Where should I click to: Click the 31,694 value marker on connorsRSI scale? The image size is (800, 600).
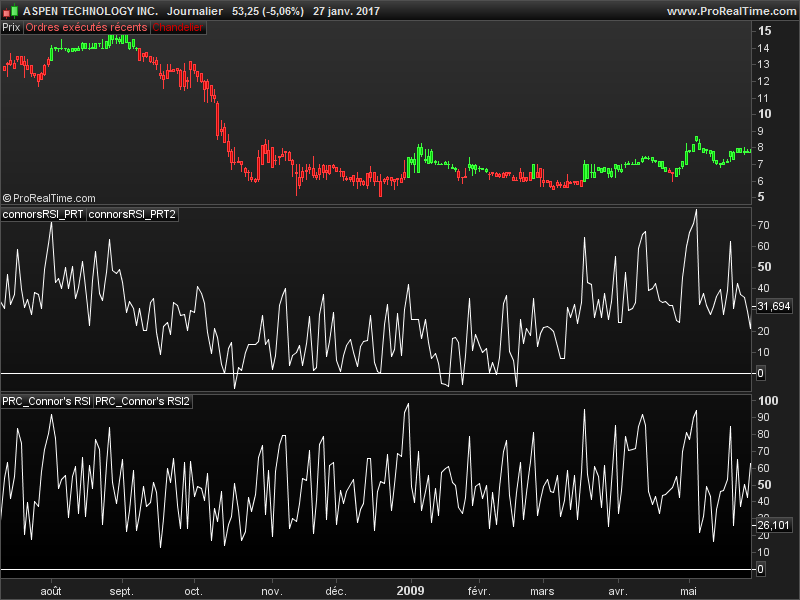(x=773, y=306)
